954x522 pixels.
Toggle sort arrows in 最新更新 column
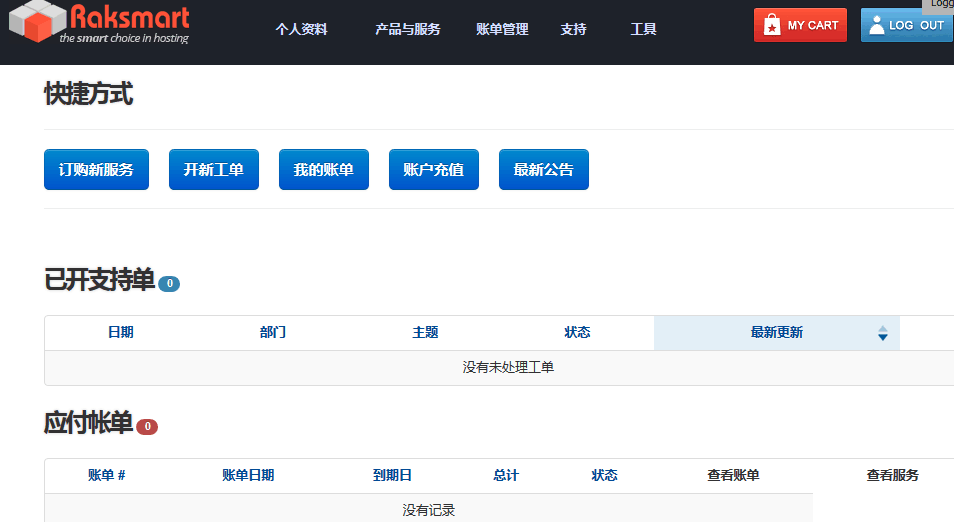coord(883,333)
